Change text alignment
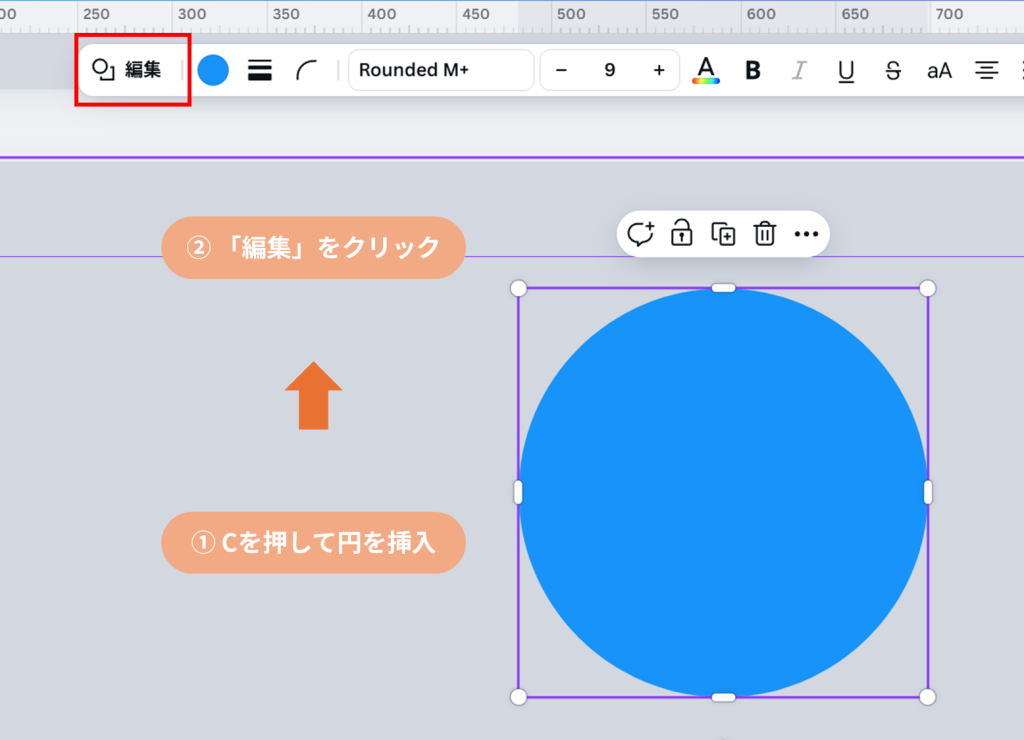Viewport: 1024px width, 740px height. coord(987,70)
